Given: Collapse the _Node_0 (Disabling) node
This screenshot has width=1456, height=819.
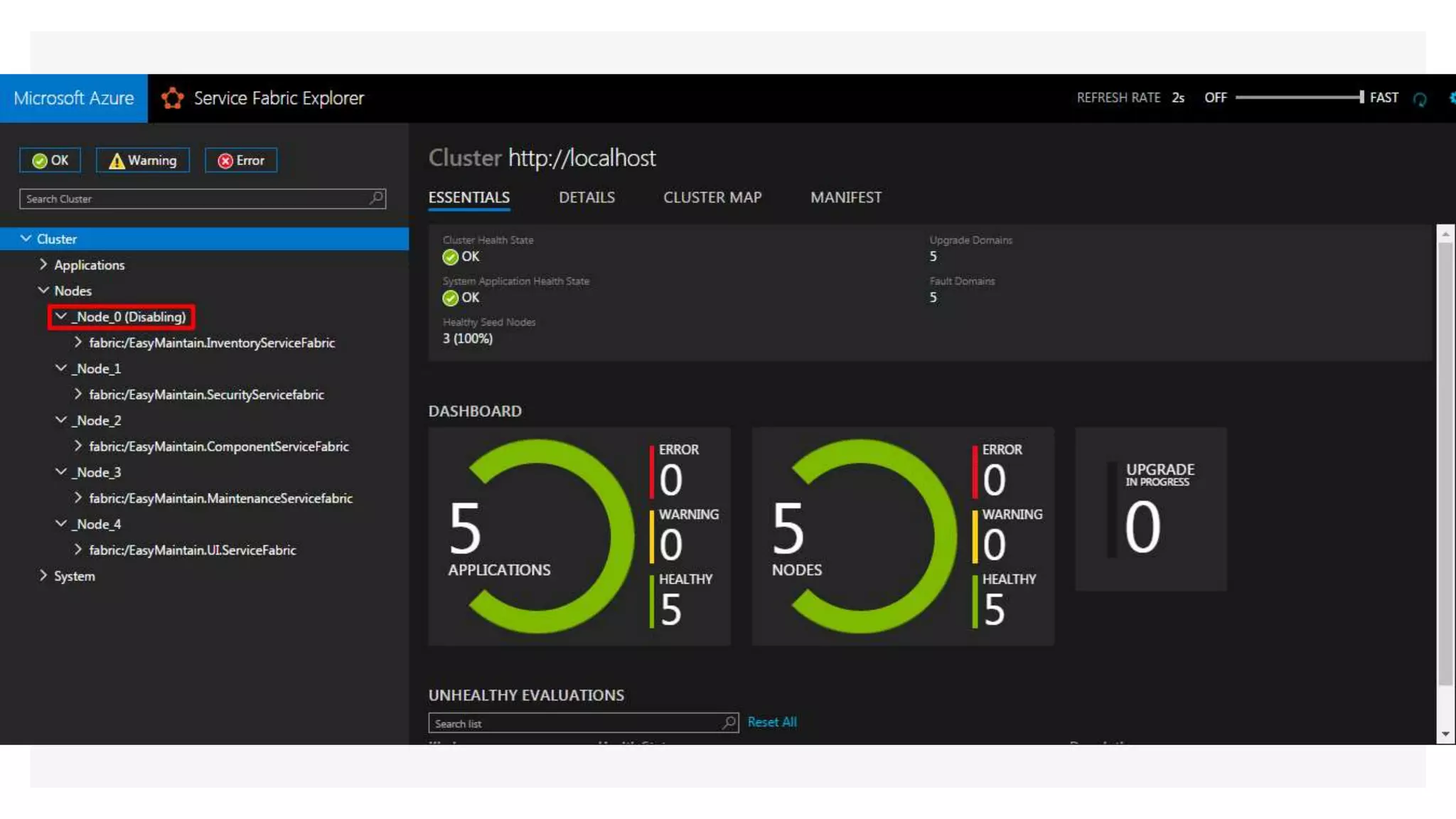Looking at the screenshot, I should tap(61, 316).
